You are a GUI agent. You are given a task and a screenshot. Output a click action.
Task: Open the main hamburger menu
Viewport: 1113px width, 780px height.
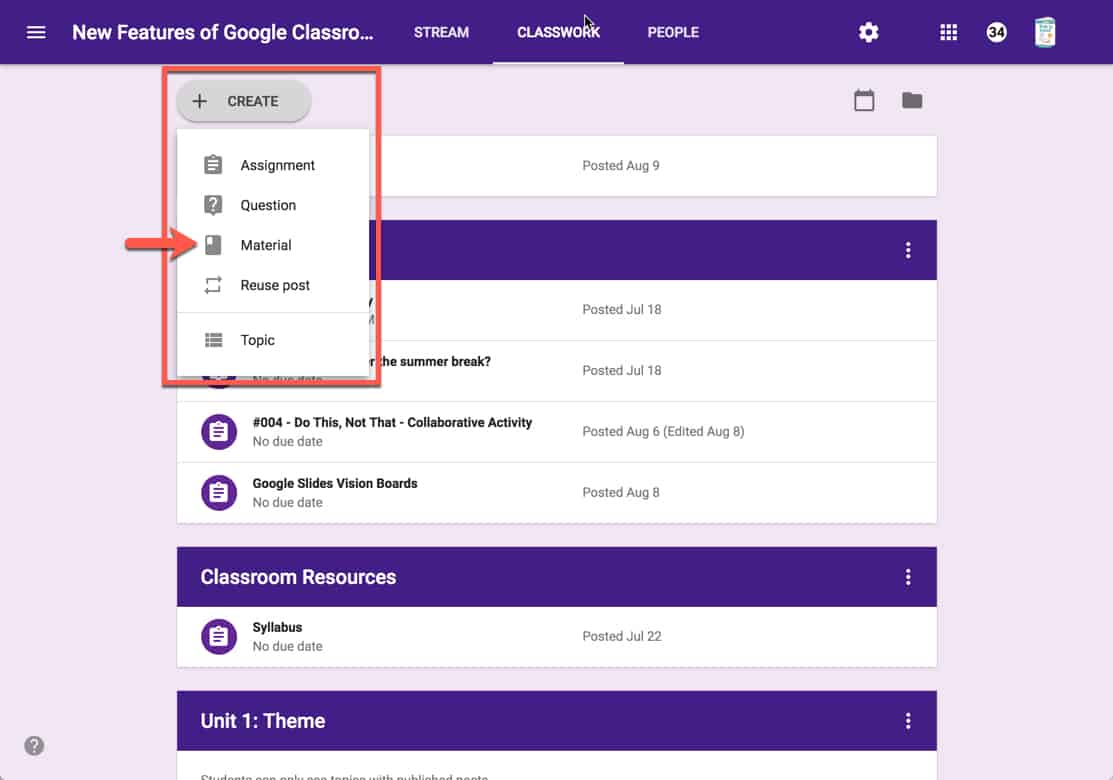[x=36, y=33]
